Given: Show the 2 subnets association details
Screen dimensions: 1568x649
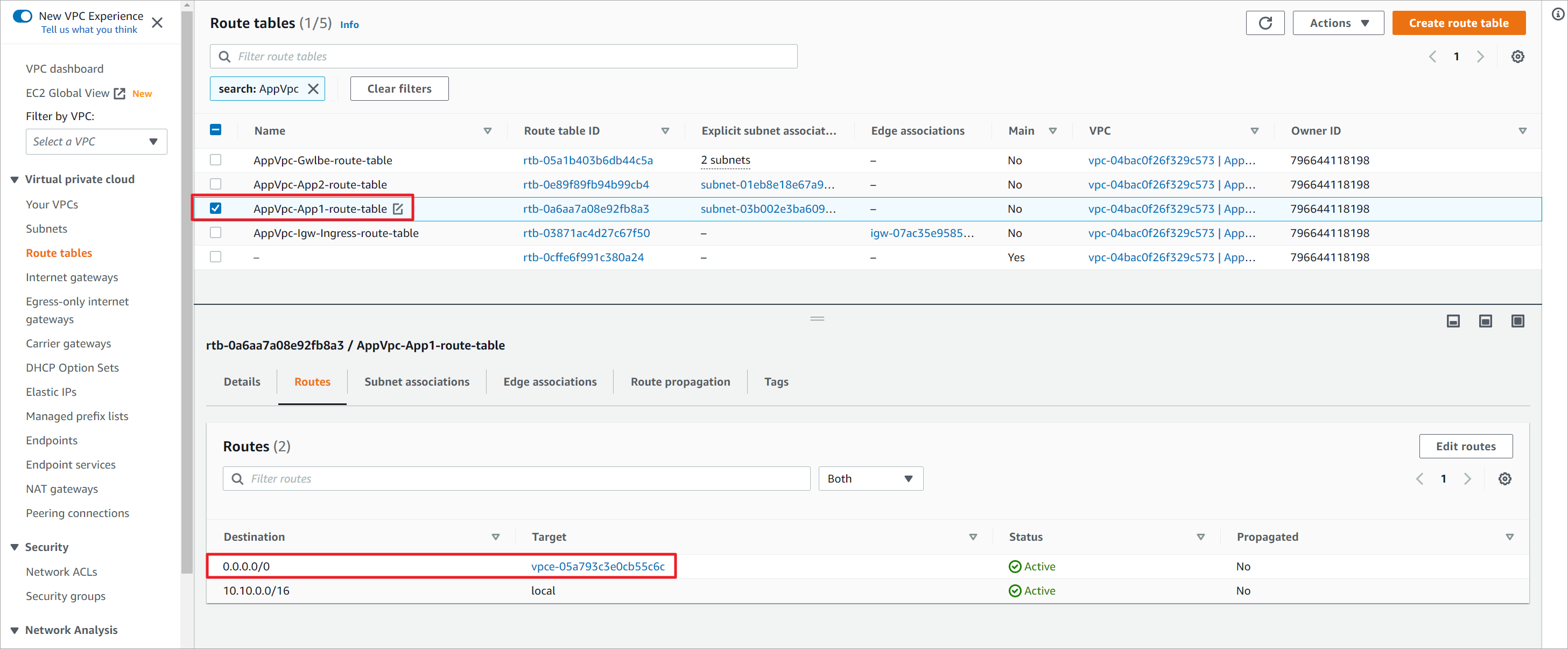Looking at the screenshot, I should [x=725, y=160].
